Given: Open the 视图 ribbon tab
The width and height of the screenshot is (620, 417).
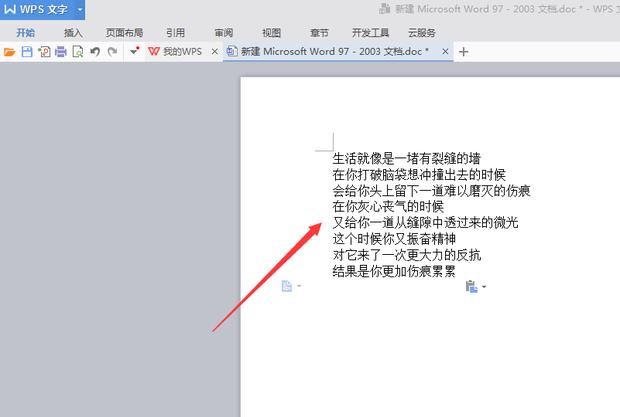Looking at the screenshot, I should (271, 32).
